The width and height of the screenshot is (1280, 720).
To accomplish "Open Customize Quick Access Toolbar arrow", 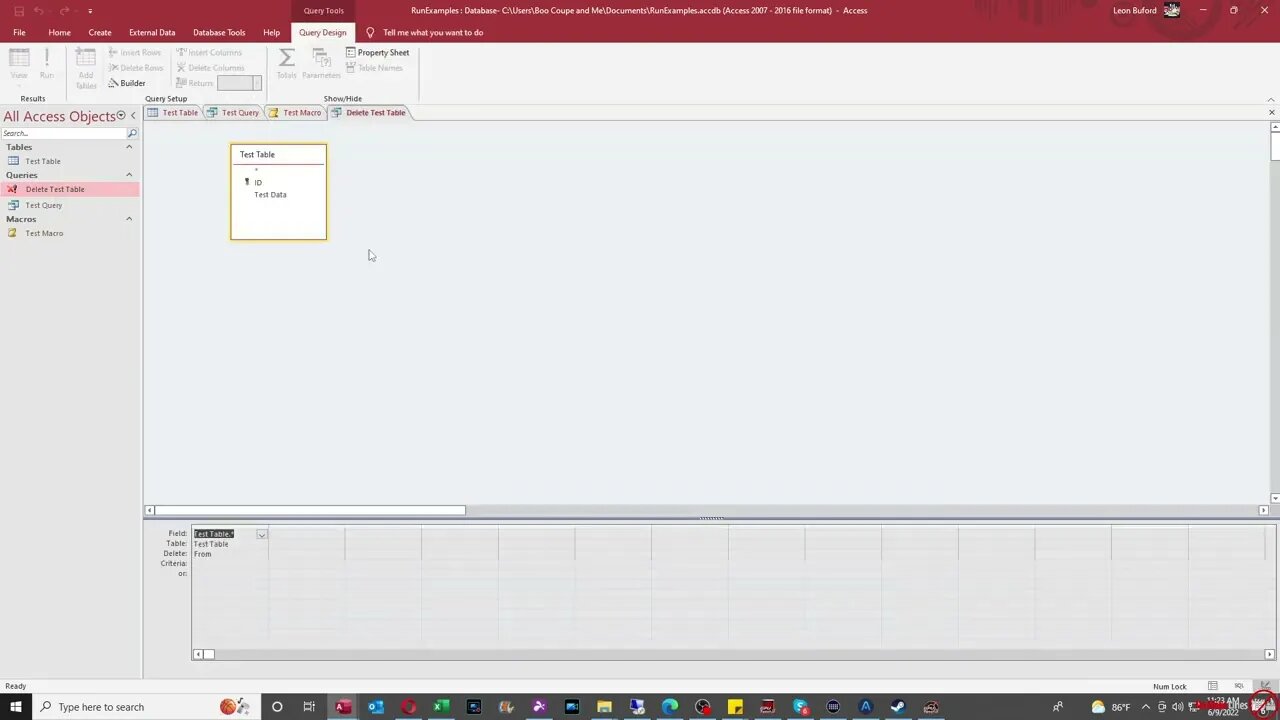I will [90, 11].
